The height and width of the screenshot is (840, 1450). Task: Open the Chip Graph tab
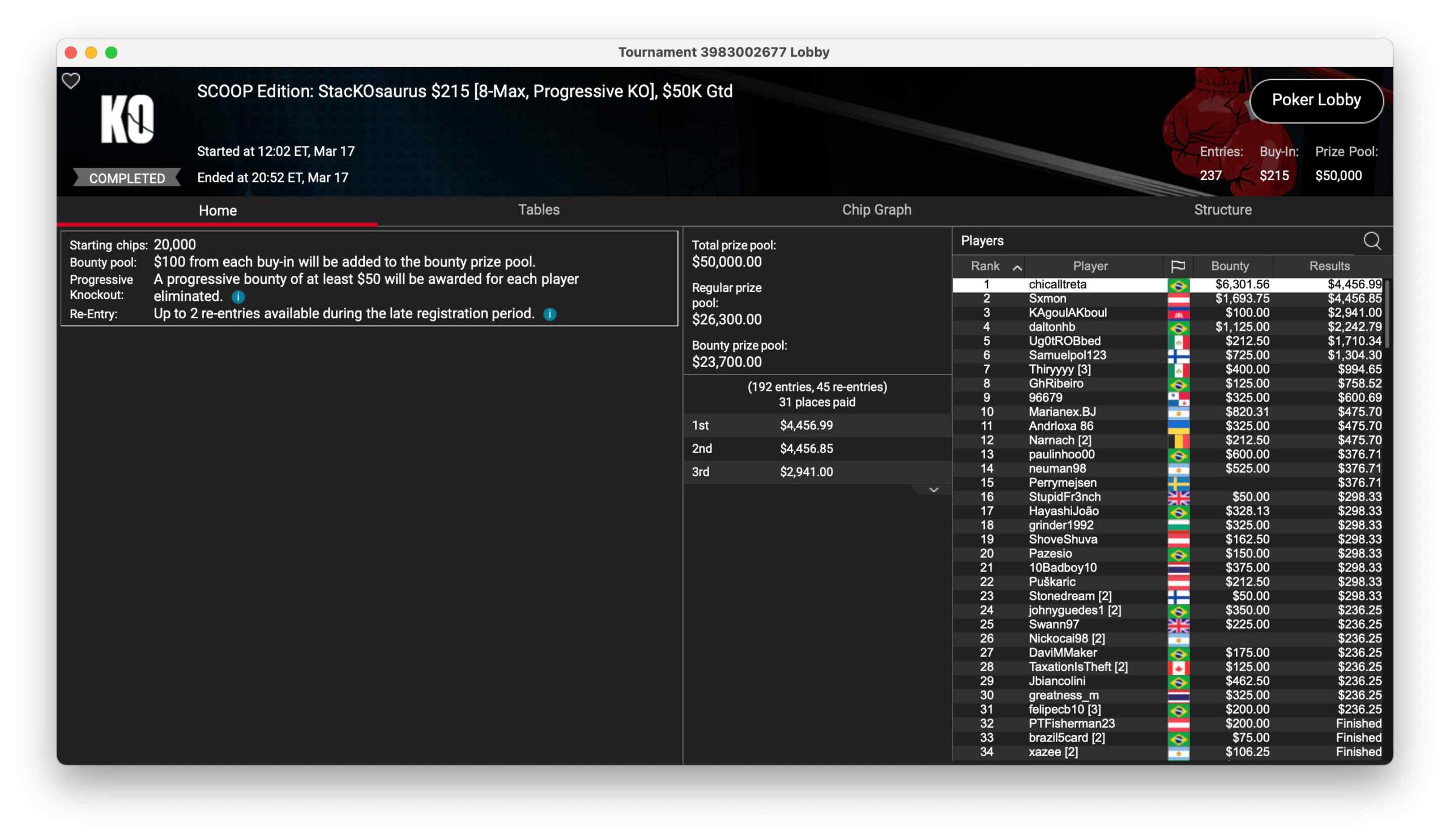coord(876,210)
